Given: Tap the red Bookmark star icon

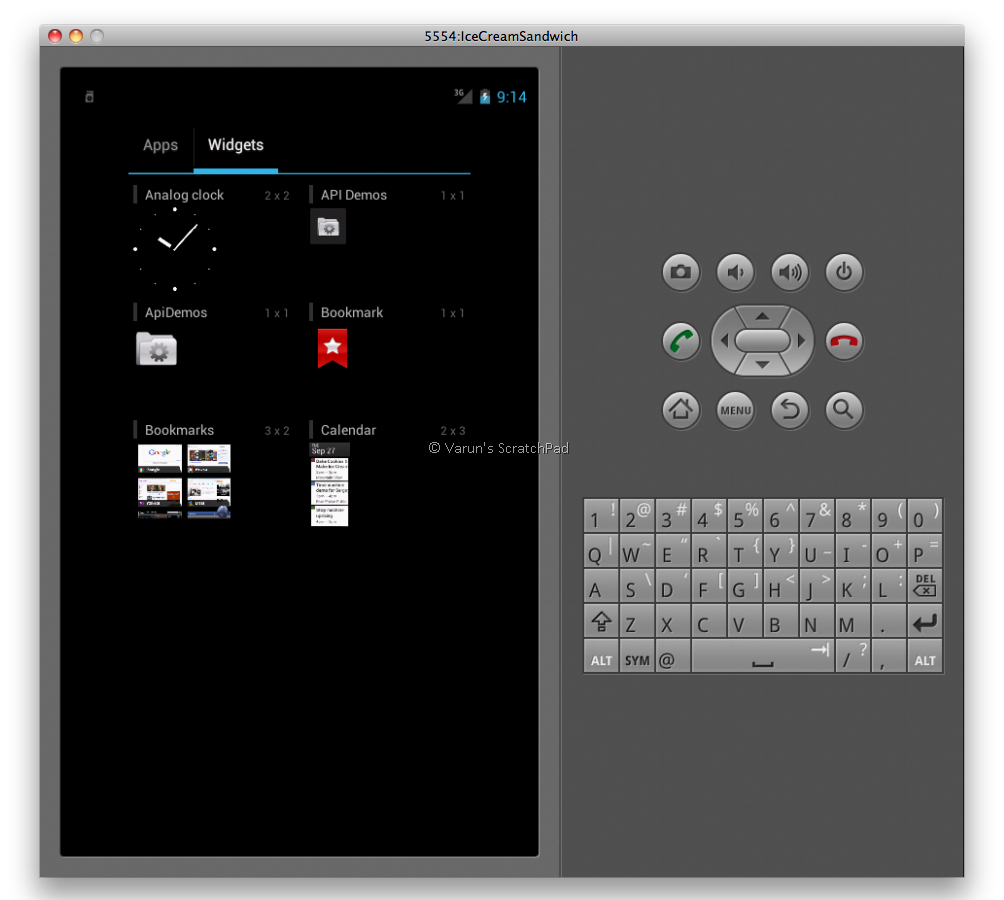Looking at the screenshot, I should coord(332,348).
